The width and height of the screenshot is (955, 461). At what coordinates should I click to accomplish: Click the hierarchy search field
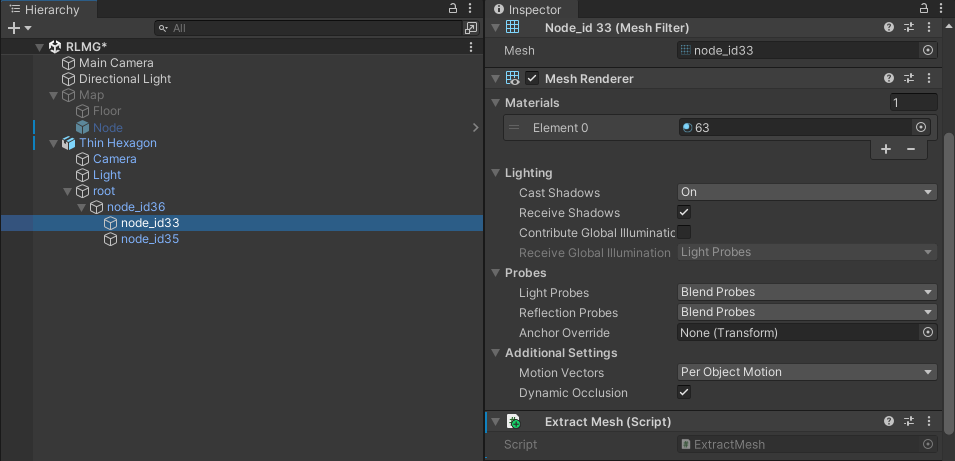(309, 28)
